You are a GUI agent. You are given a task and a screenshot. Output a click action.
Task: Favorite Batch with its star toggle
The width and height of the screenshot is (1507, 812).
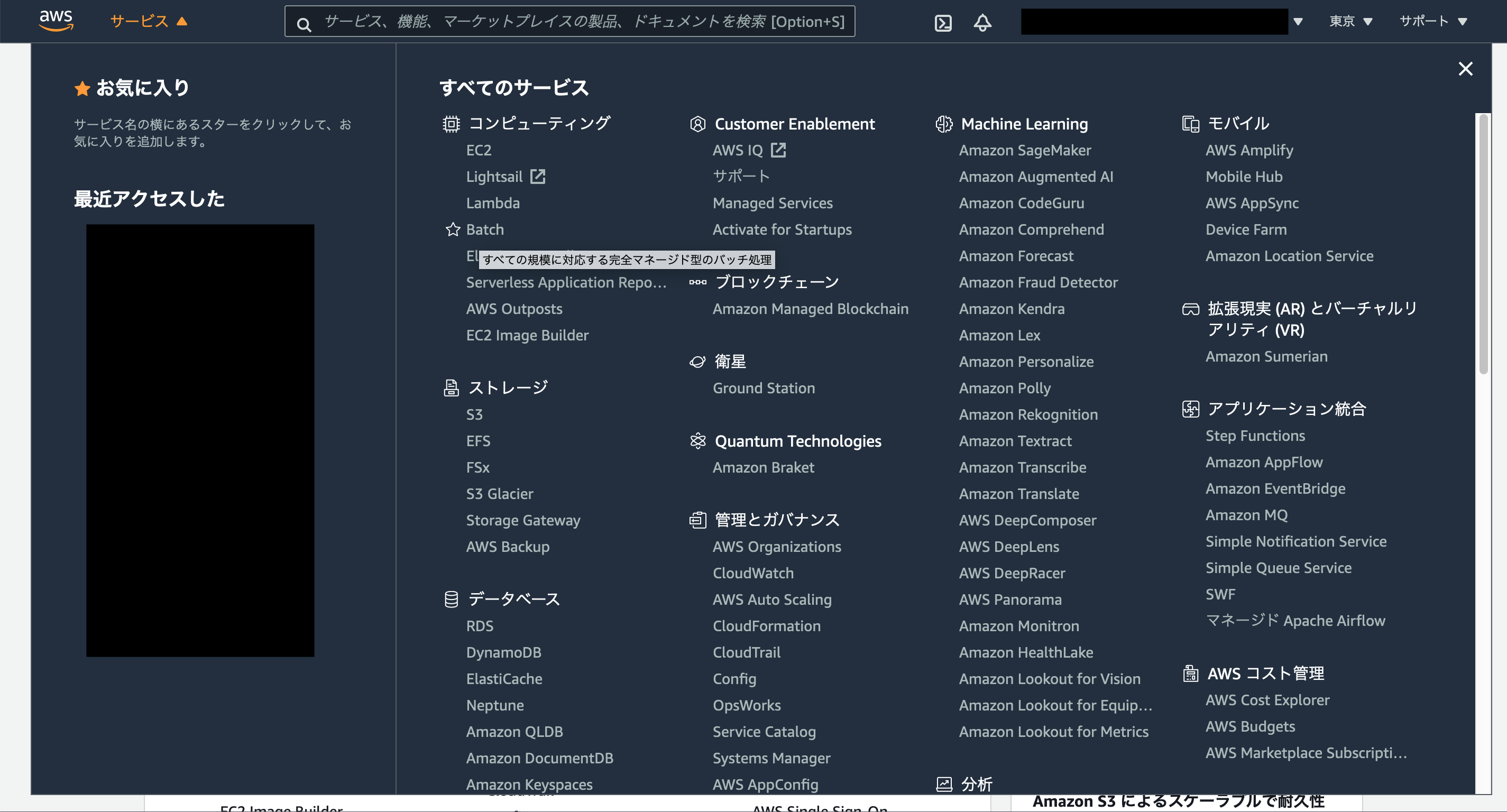[x=453, y=229]
